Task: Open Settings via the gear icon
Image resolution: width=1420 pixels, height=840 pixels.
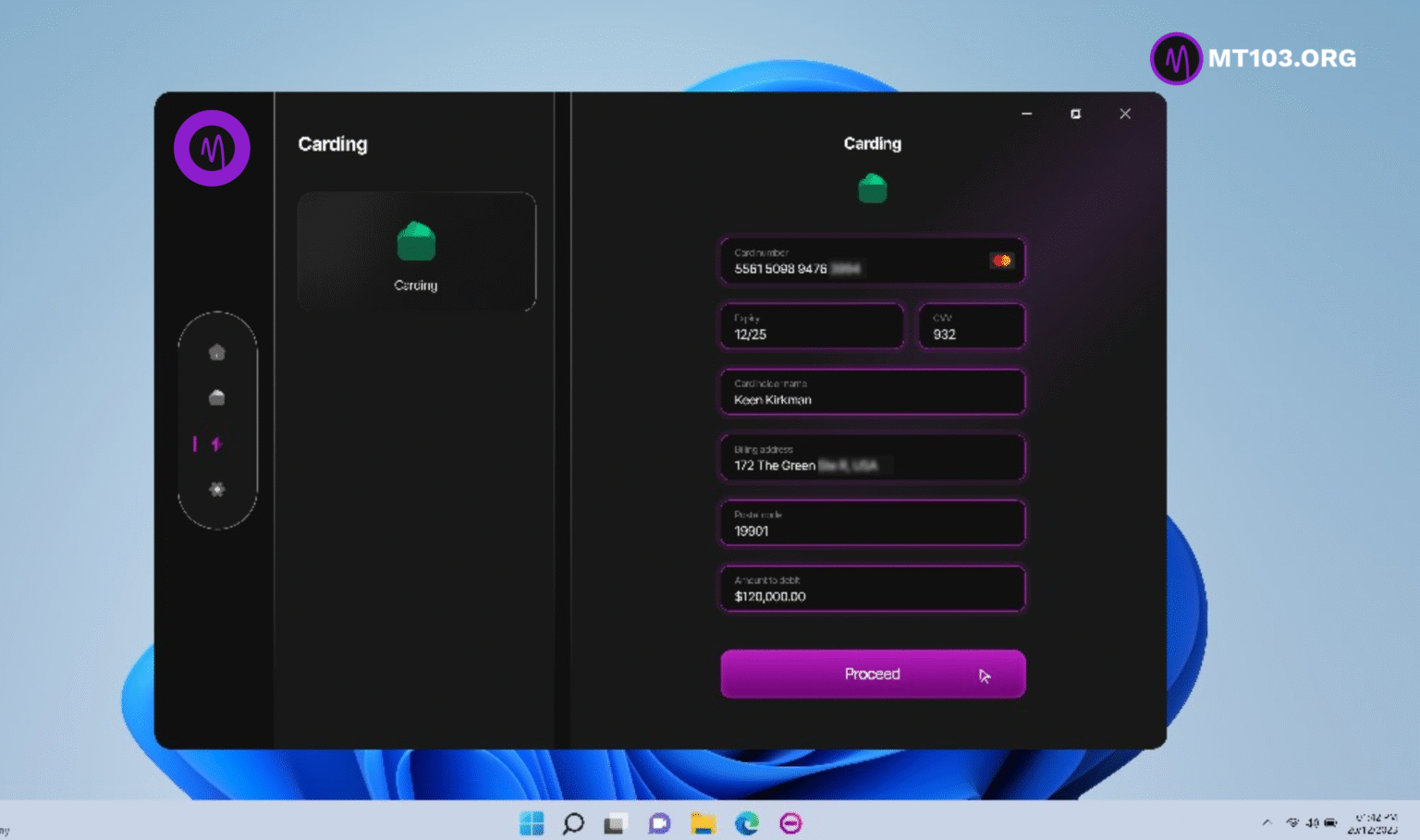Action: point(216,490)
